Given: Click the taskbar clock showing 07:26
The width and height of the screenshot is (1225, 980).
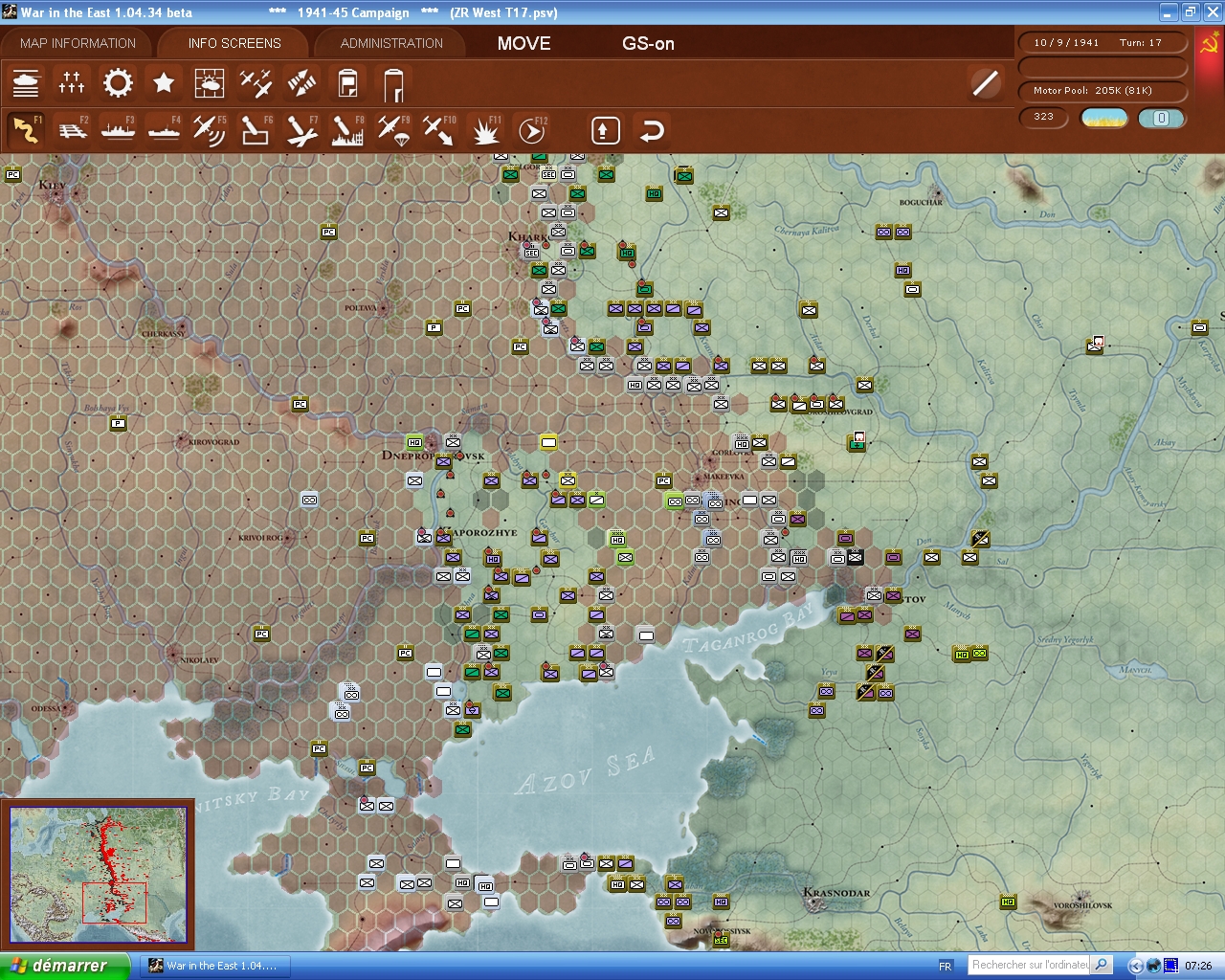Looking at the screenshot, I should click(1198, 966).
